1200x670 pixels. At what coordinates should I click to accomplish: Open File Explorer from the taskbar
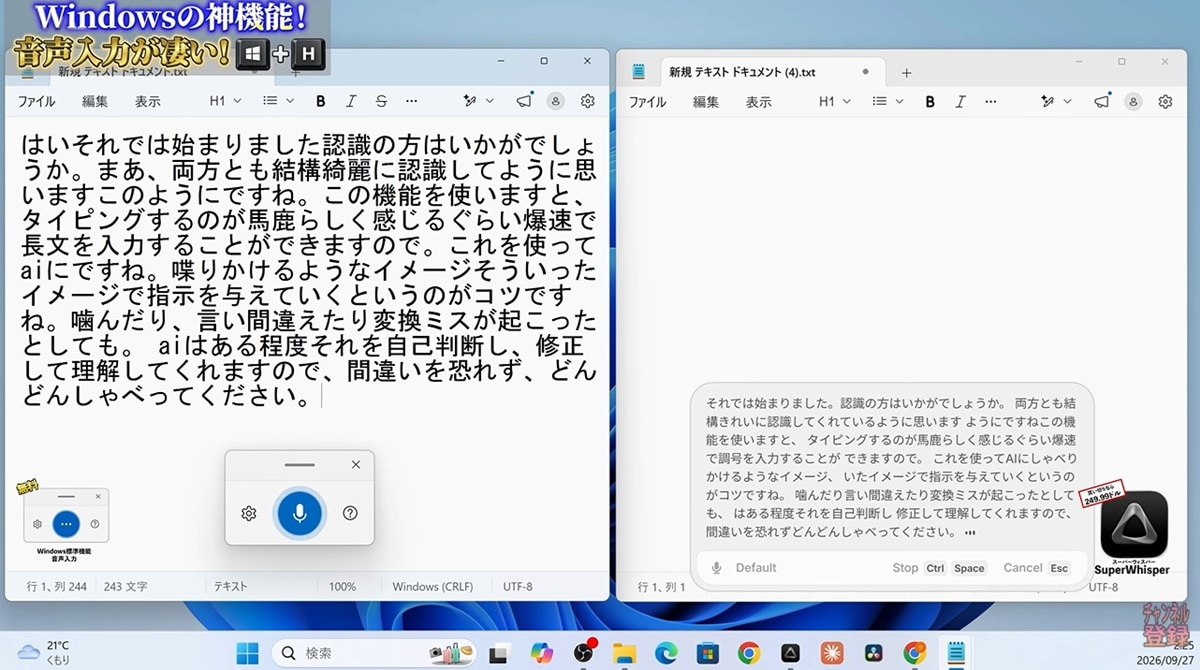coord(625,653)
